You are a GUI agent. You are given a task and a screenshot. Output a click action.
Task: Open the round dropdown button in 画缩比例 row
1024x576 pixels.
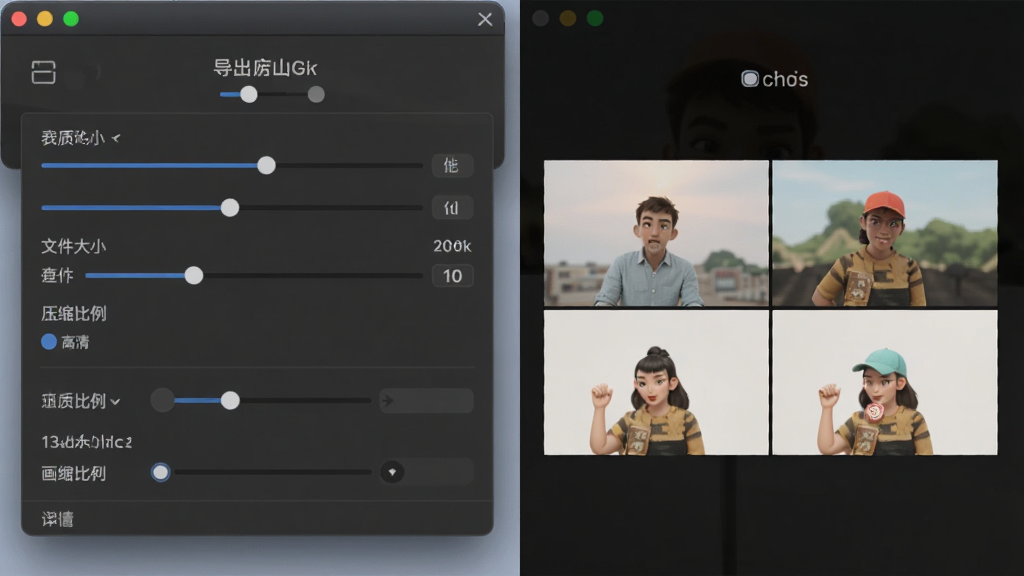(x=392, y=472)
